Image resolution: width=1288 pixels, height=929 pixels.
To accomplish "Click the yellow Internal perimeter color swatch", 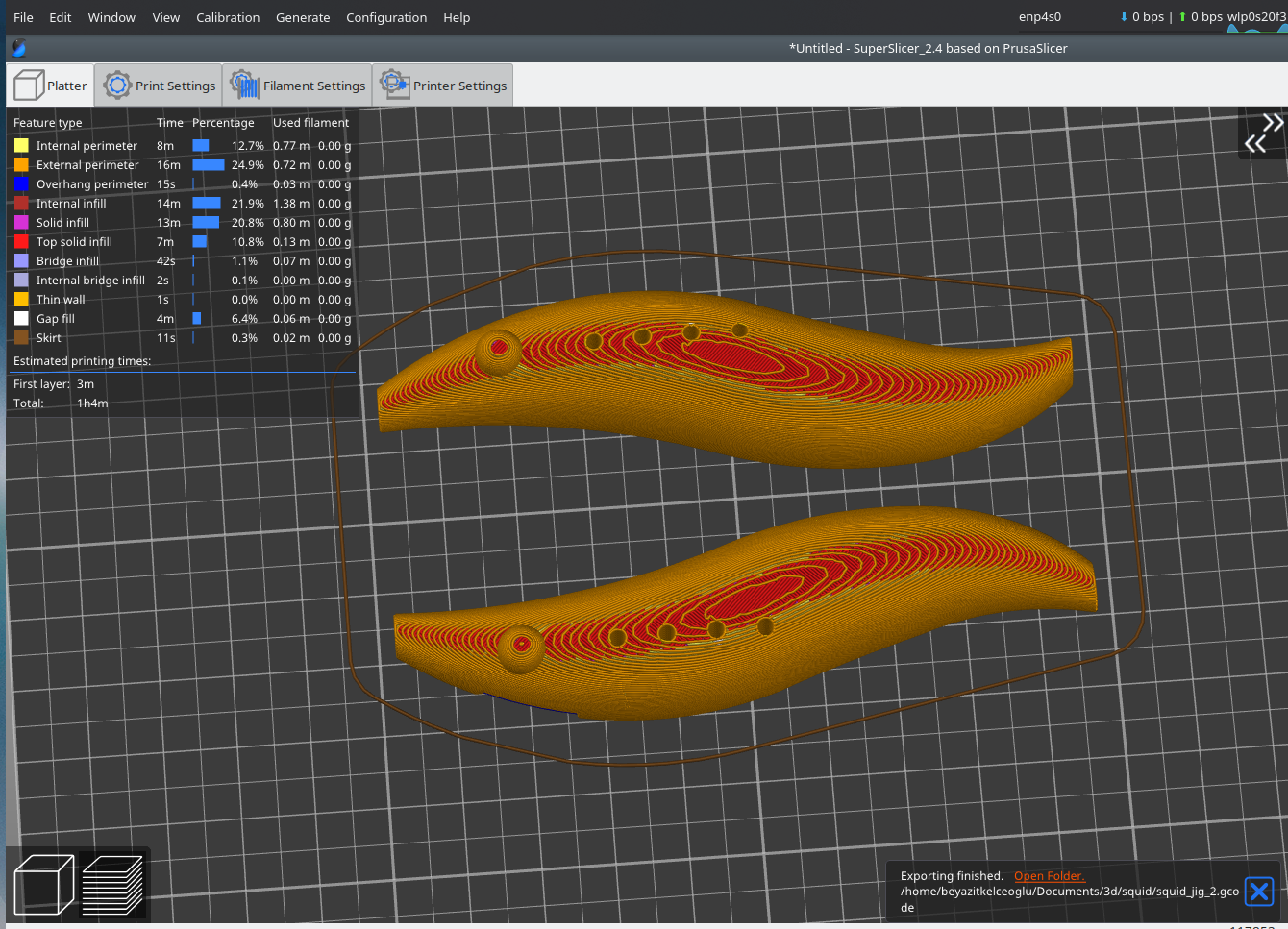I will click(x=19, y=145).
